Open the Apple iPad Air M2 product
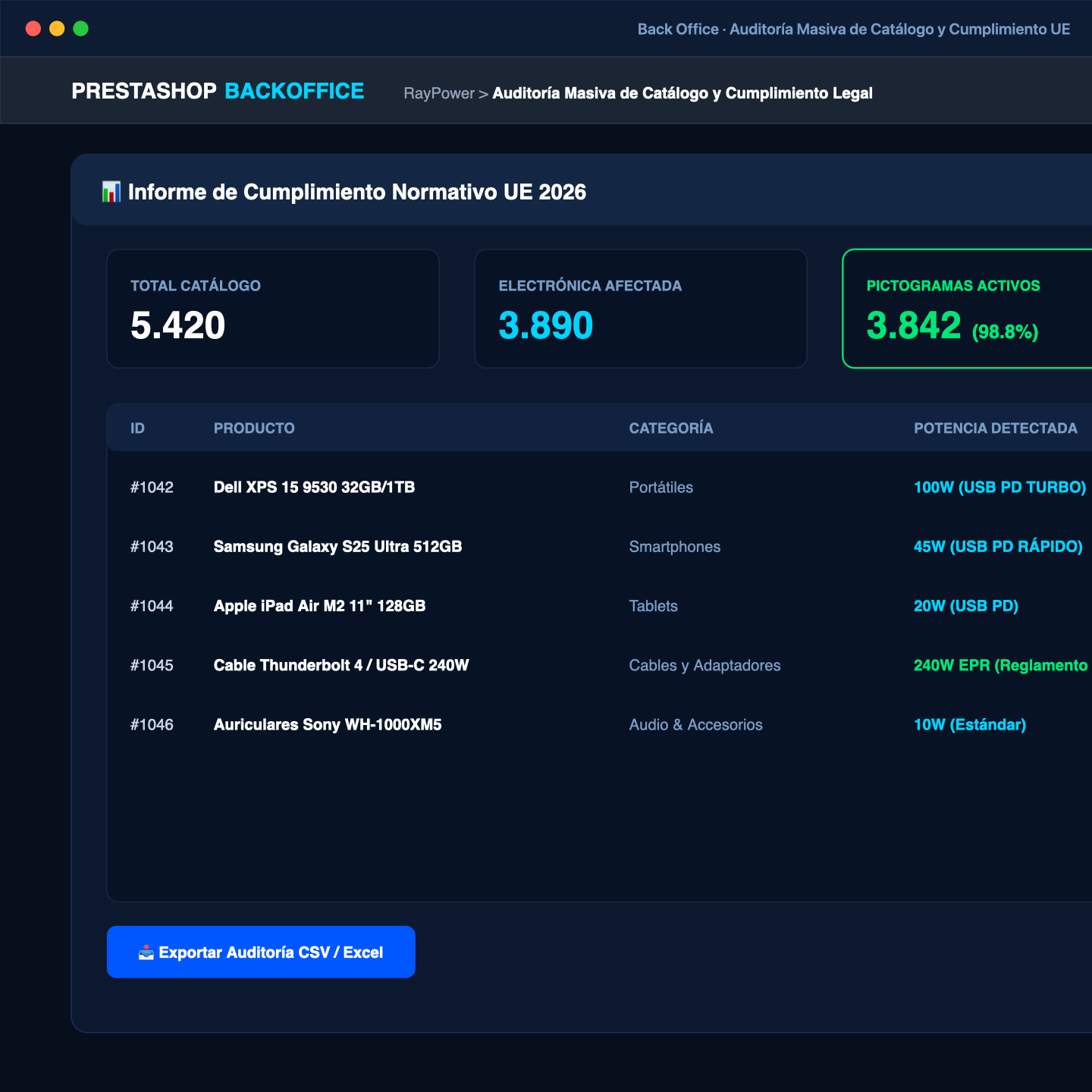Viewport: 1092px width, 1092px height. click(x=319, y=606)
